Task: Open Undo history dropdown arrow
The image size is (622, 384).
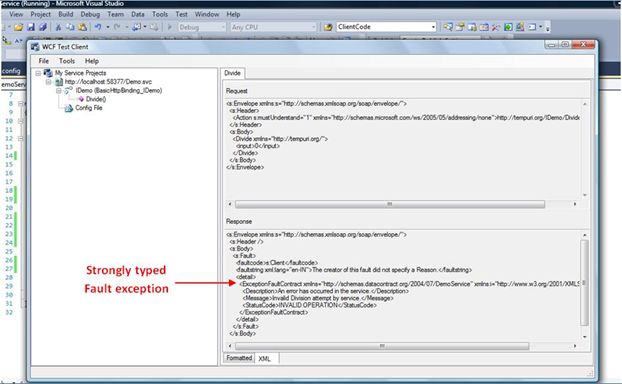Action: click(108, 27)
